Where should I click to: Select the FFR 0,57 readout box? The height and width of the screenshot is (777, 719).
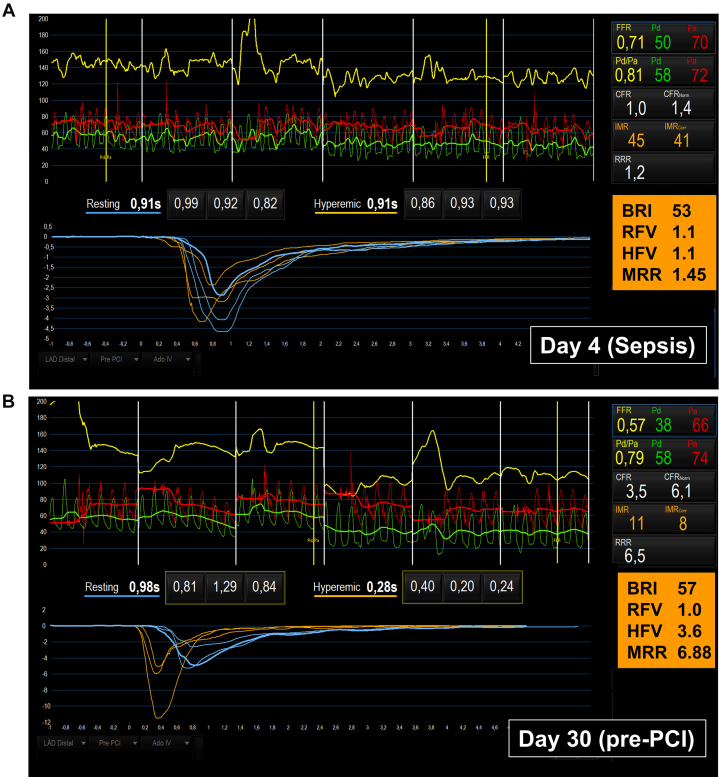coord(664,420)
